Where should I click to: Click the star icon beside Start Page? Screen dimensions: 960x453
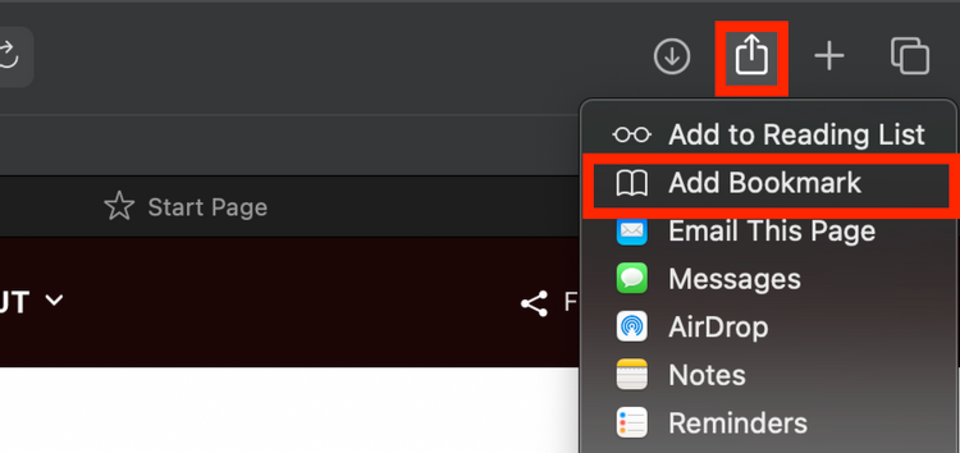click(119, 206)
